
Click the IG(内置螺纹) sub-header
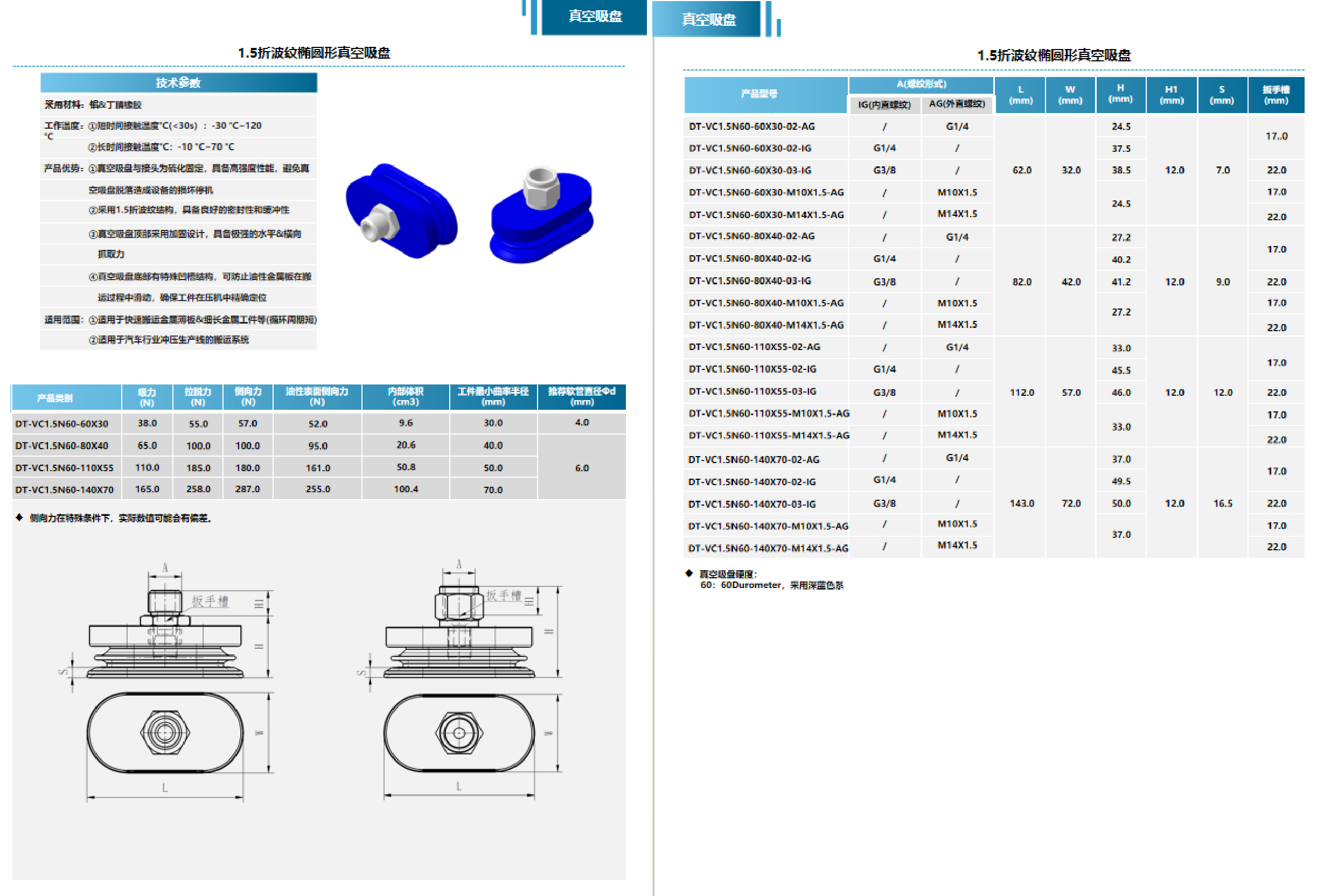(x=883, y=104)
